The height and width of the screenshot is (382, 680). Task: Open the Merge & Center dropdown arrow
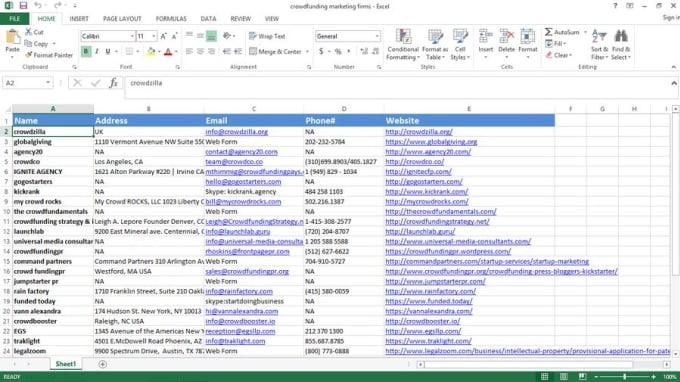click(307, 52)
